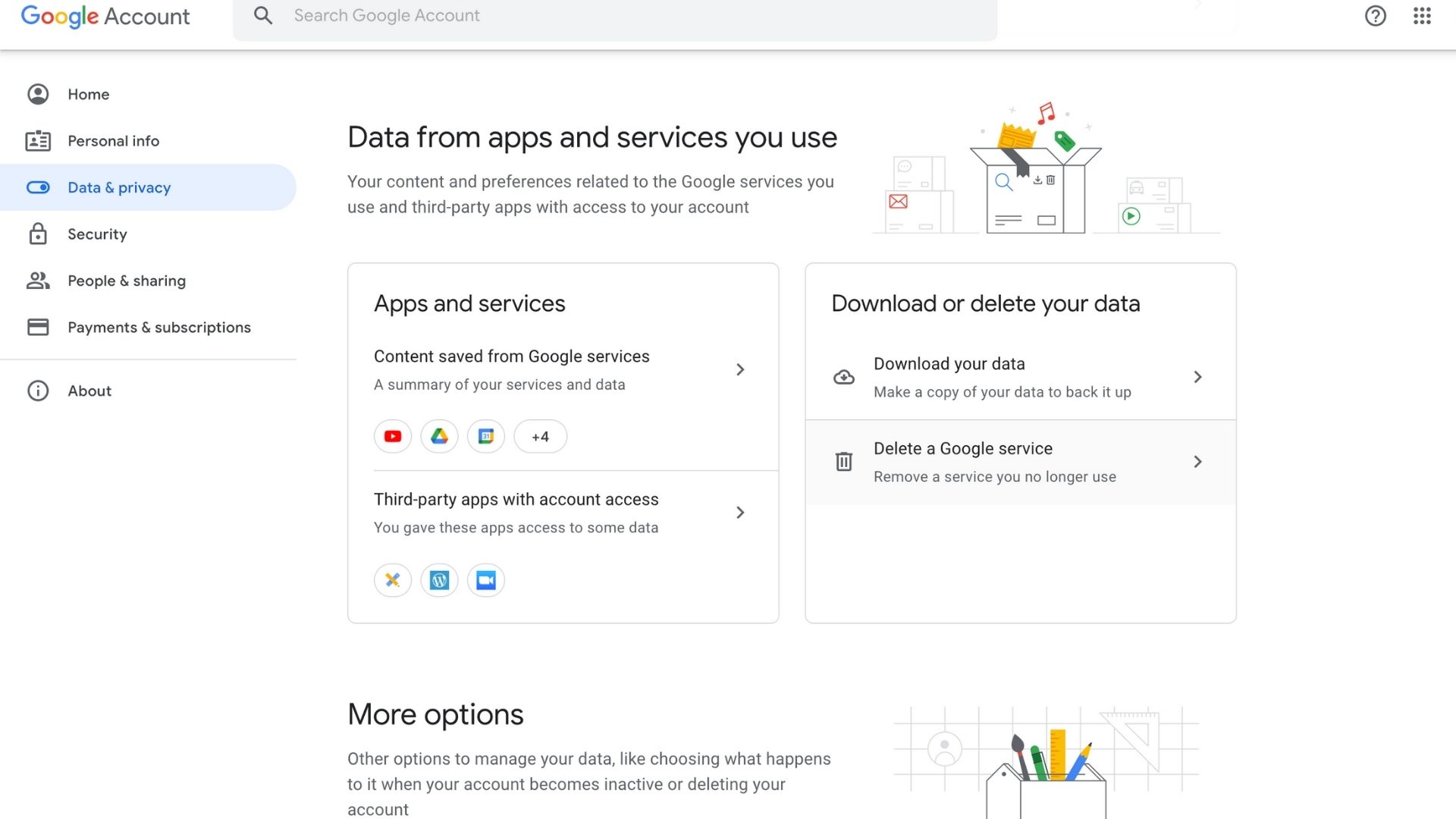Open the Help question mark icon
The image size is (1456, 819).
point(1376,16)
